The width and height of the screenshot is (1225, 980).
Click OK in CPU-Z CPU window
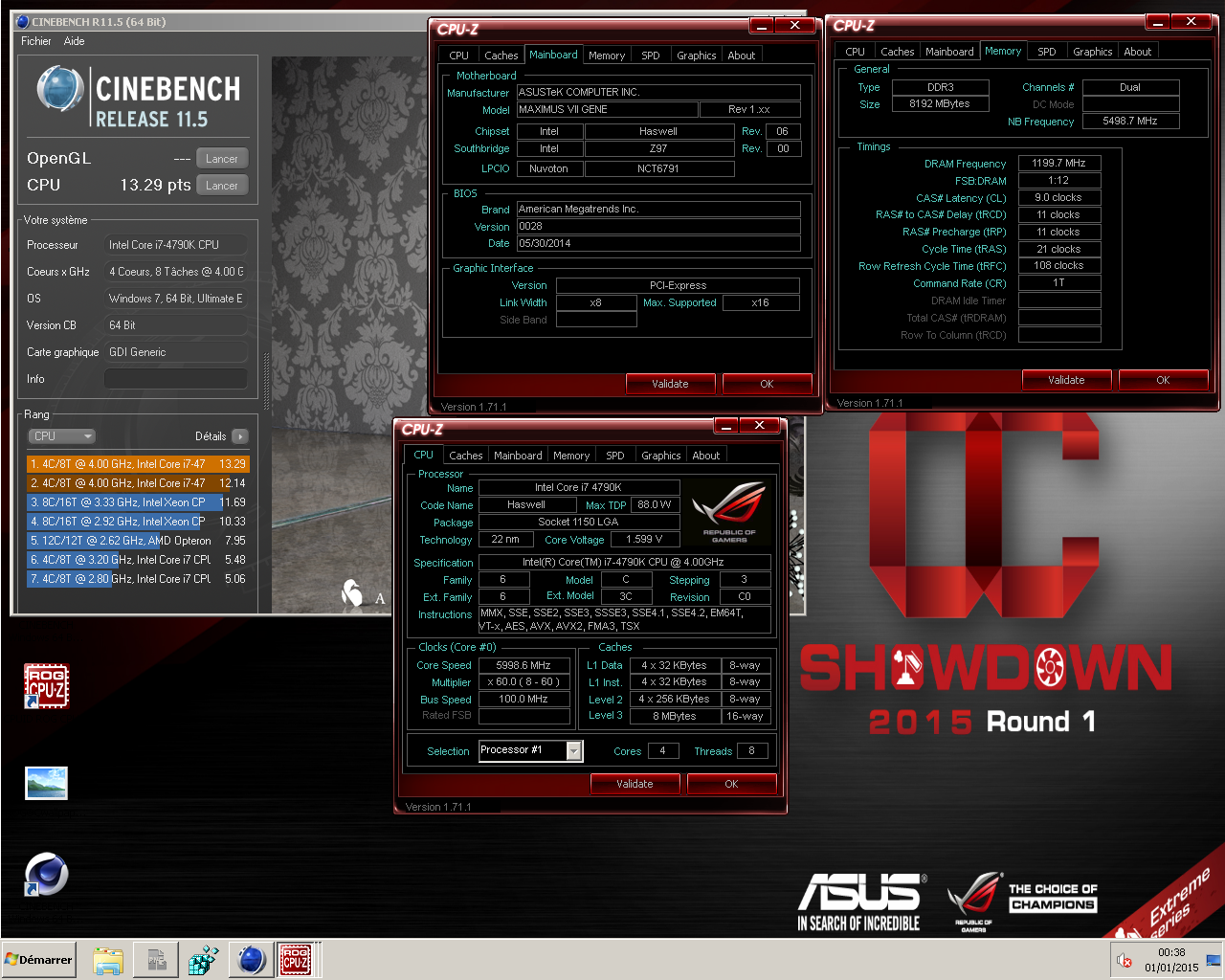click(x=731, y=784)
